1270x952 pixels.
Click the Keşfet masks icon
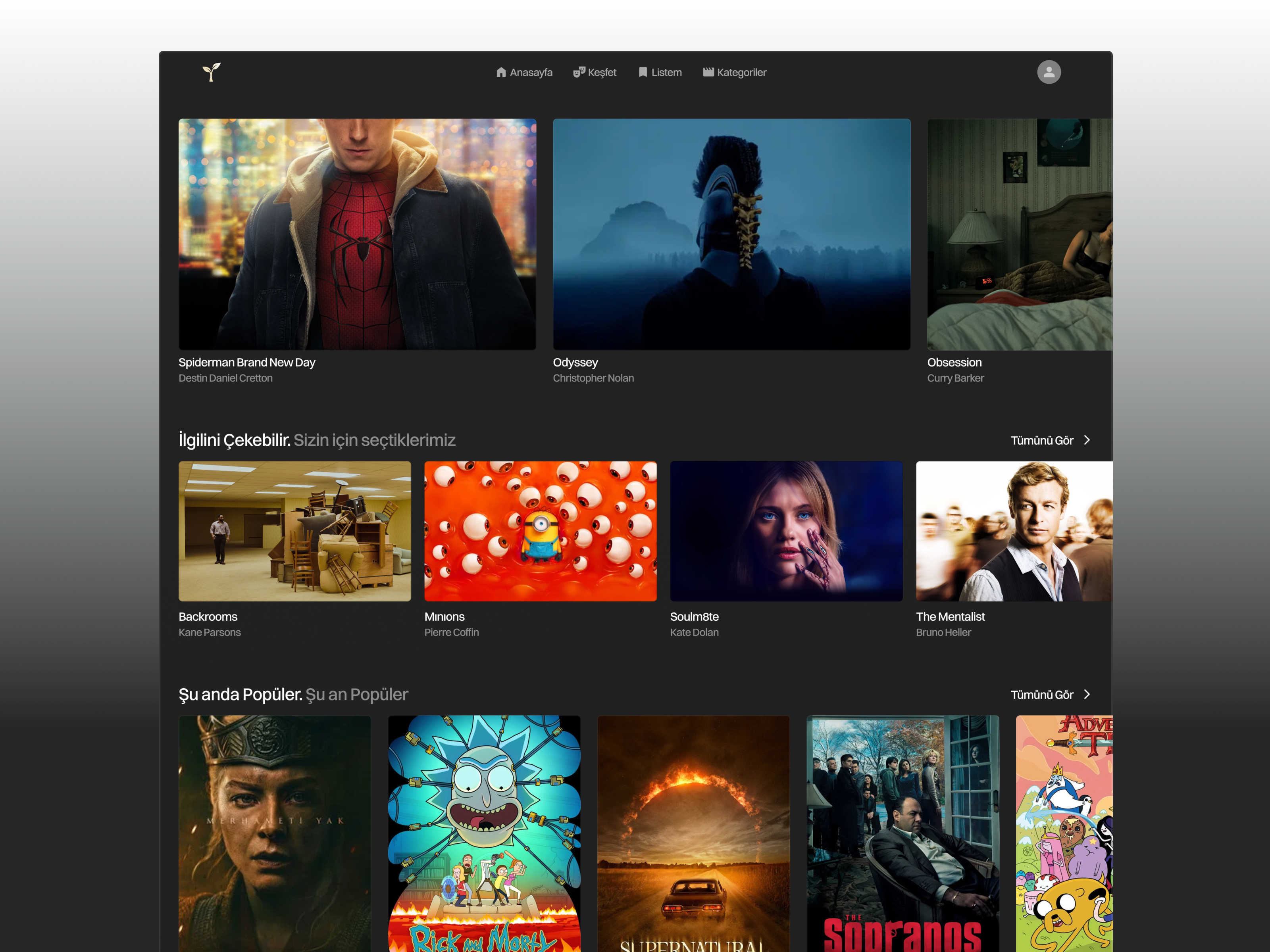click(x=579, y=72)
